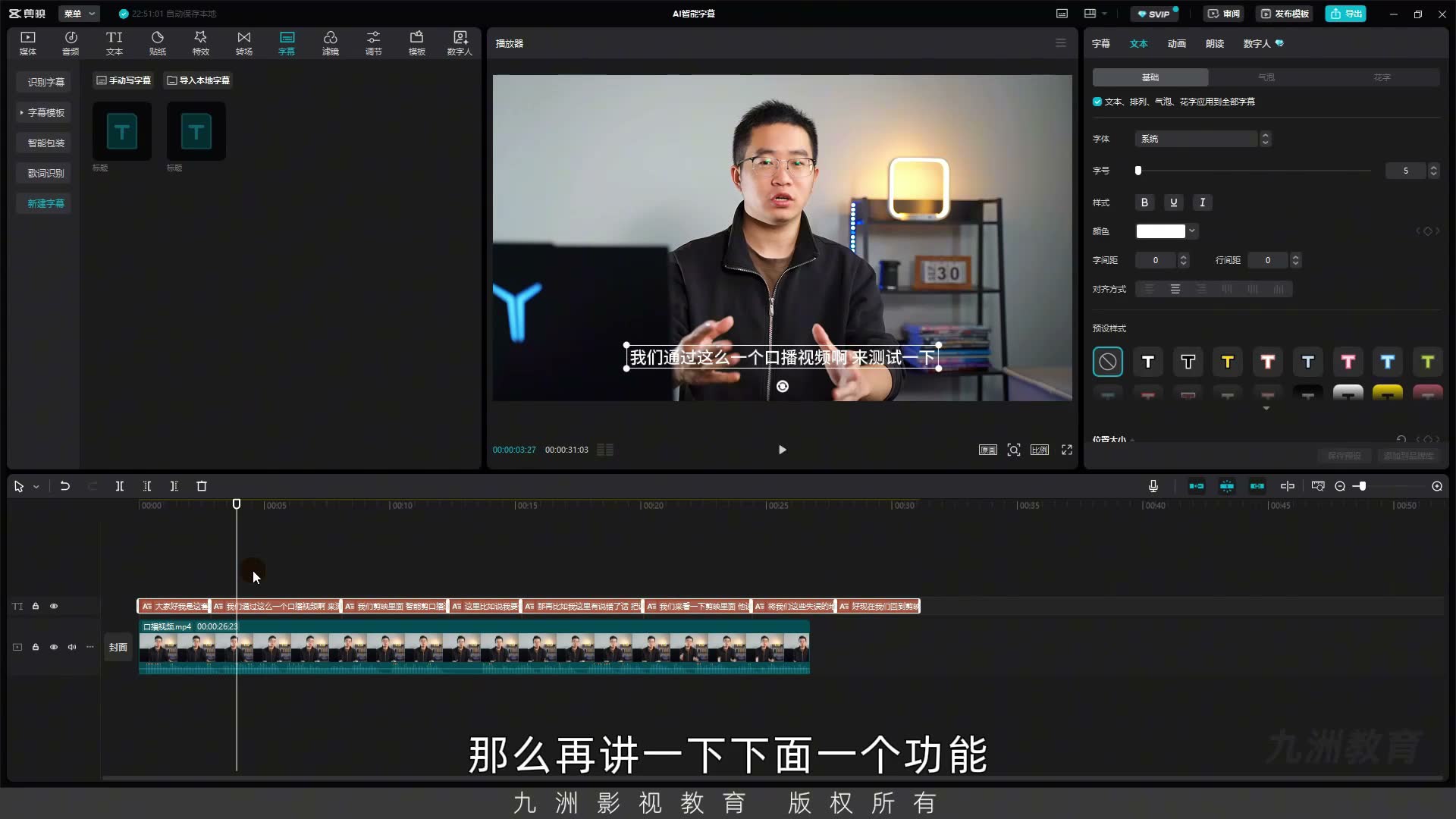The image size is (1456, 819).
Task: Open the 贴纸 stickers panel
Action: [x=157, y=43]
